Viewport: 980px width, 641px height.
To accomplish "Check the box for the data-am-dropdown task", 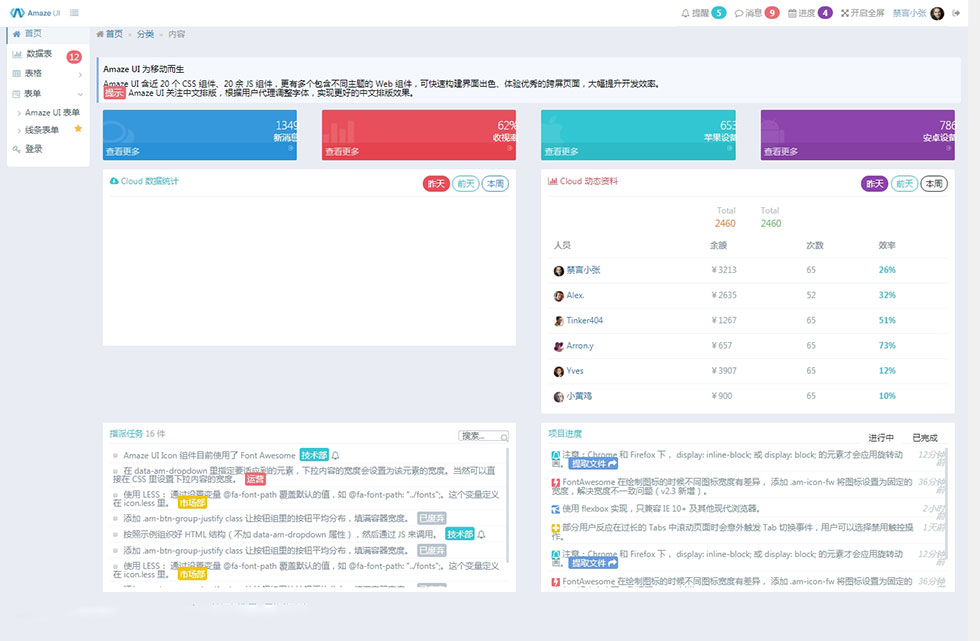I will click(x=116, y=471).
